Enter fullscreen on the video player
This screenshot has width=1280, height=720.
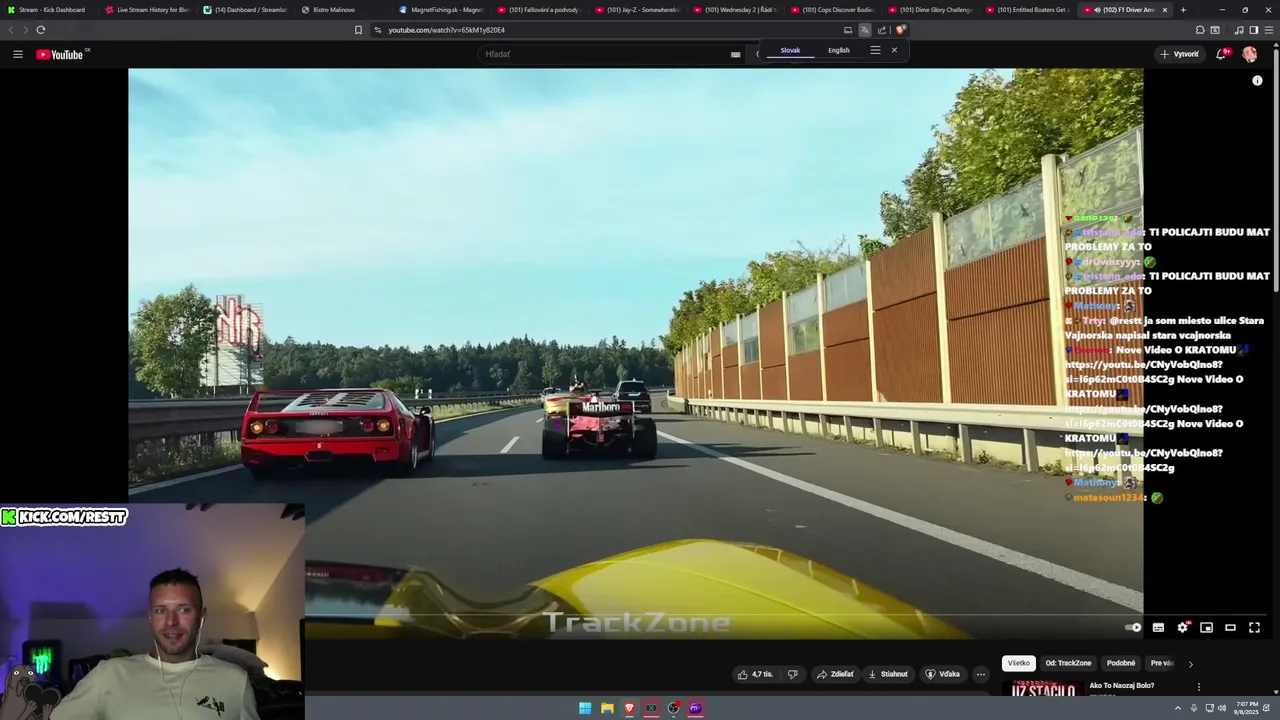pos(1254,627)
